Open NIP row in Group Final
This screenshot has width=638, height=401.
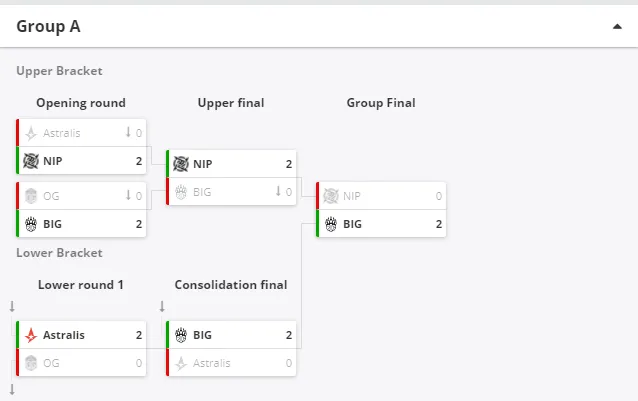point(381,196)
